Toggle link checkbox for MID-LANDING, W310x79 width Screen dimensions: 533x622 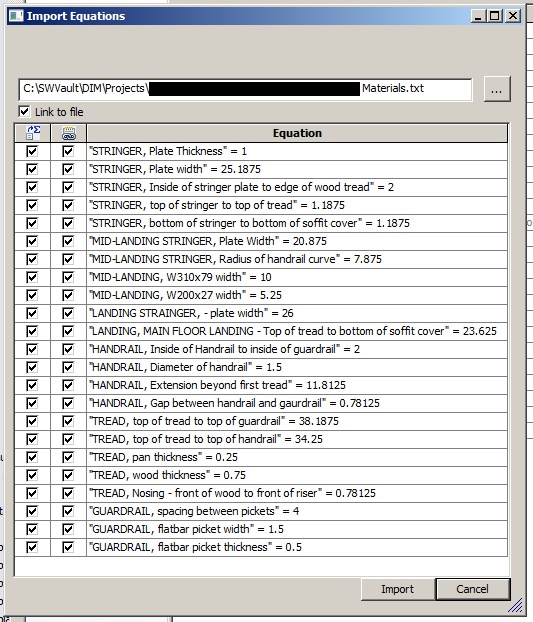[x=68, y=277]
